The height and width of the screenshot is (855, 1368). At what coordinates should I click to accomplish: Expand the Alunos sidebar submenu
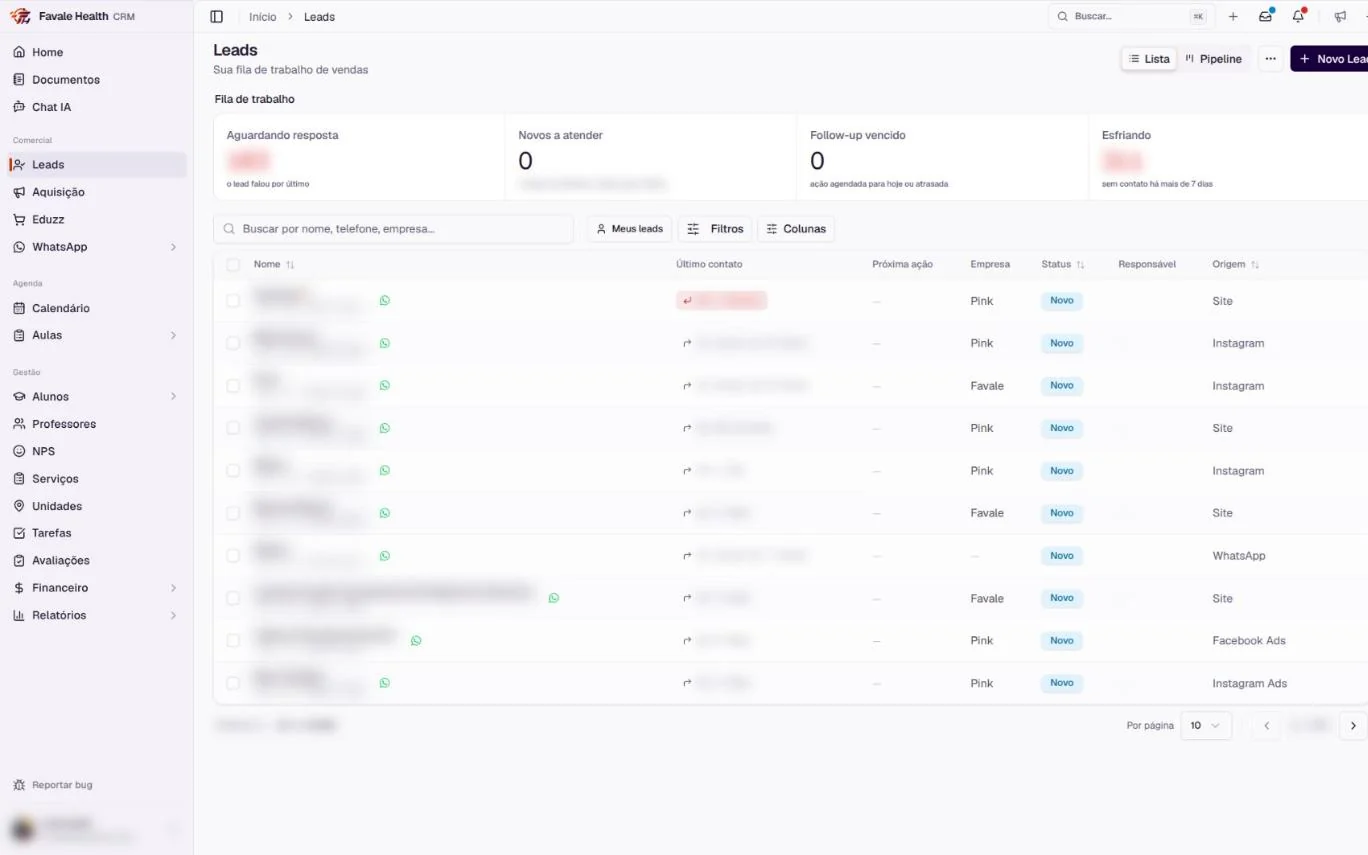click(173, 397)
